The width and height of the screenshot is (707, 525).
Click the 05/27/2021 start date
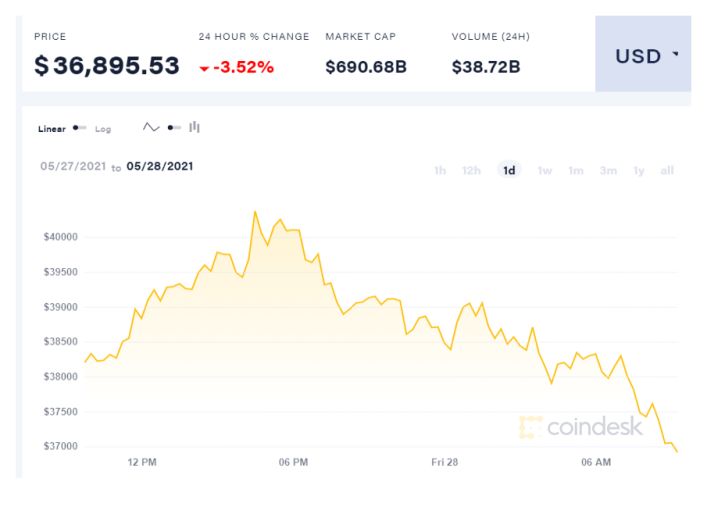[72, 166]
